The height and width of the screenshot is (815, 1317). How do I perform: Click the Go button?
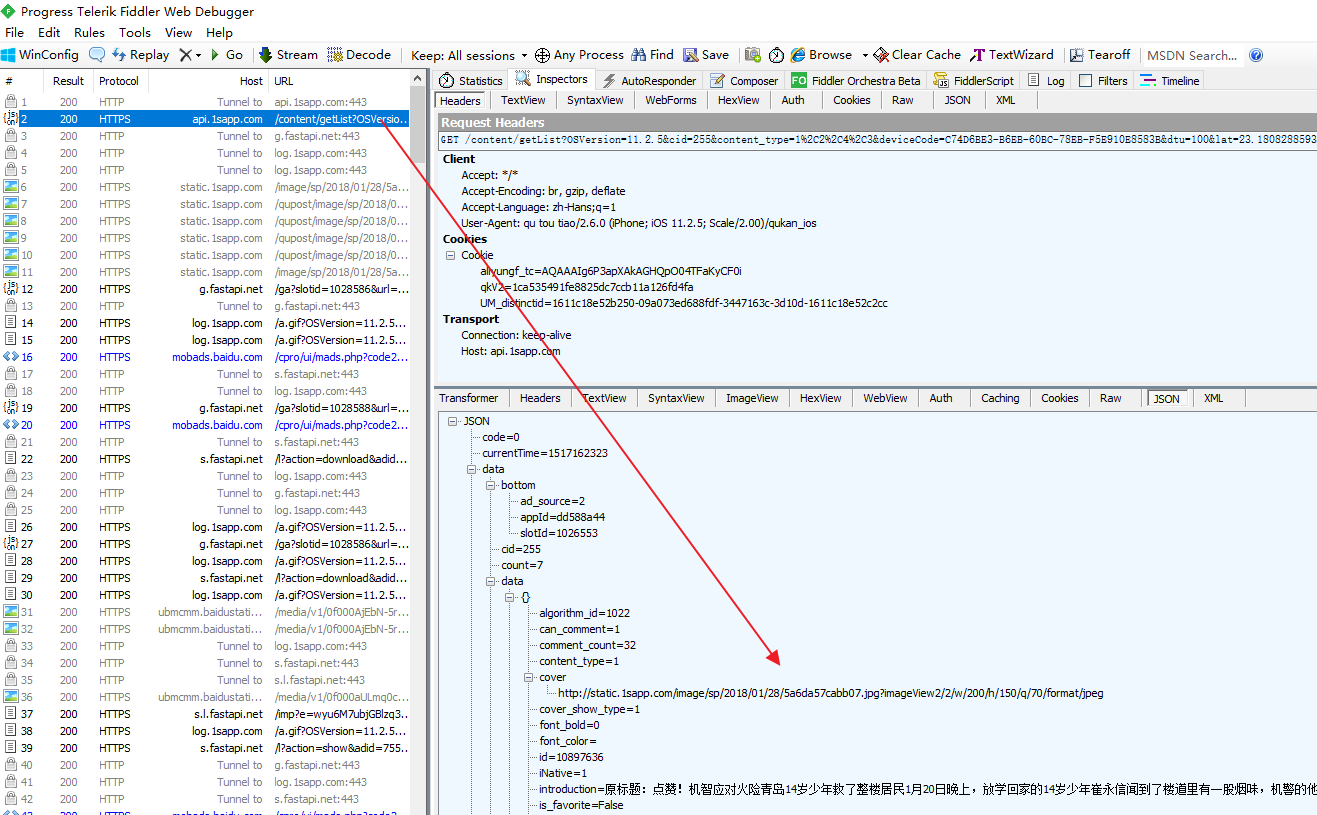pyautogui.click(x=226, y=55)
